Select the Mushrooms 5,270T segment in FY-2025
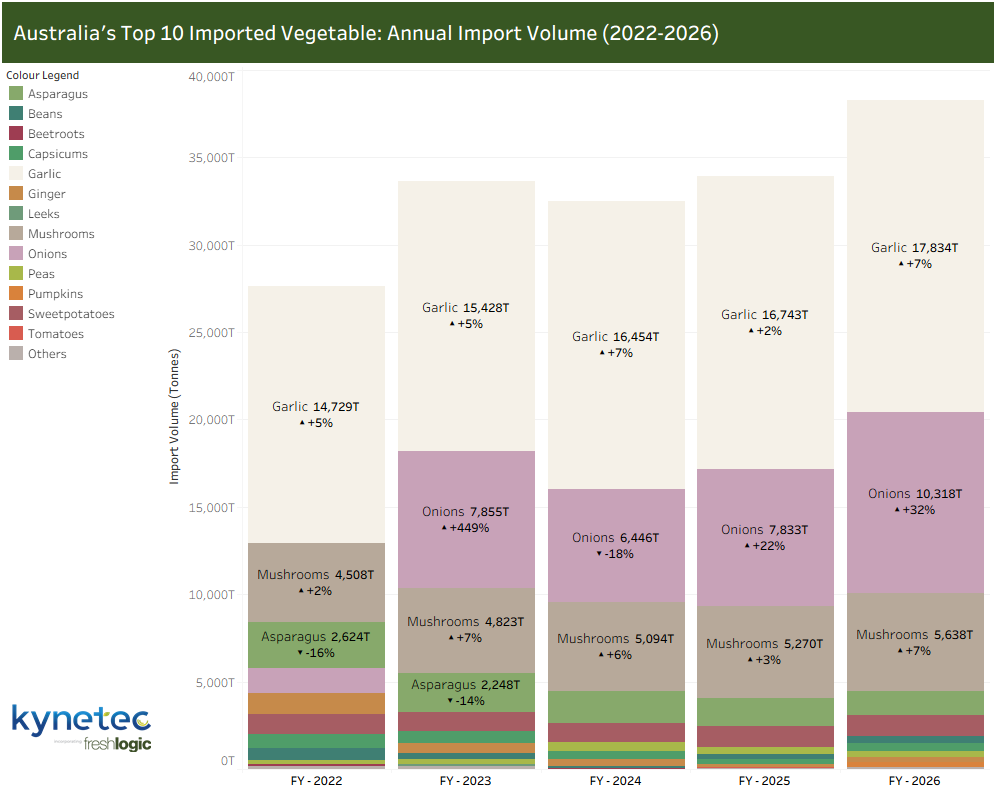996x800 pixels. click(765, 652)
